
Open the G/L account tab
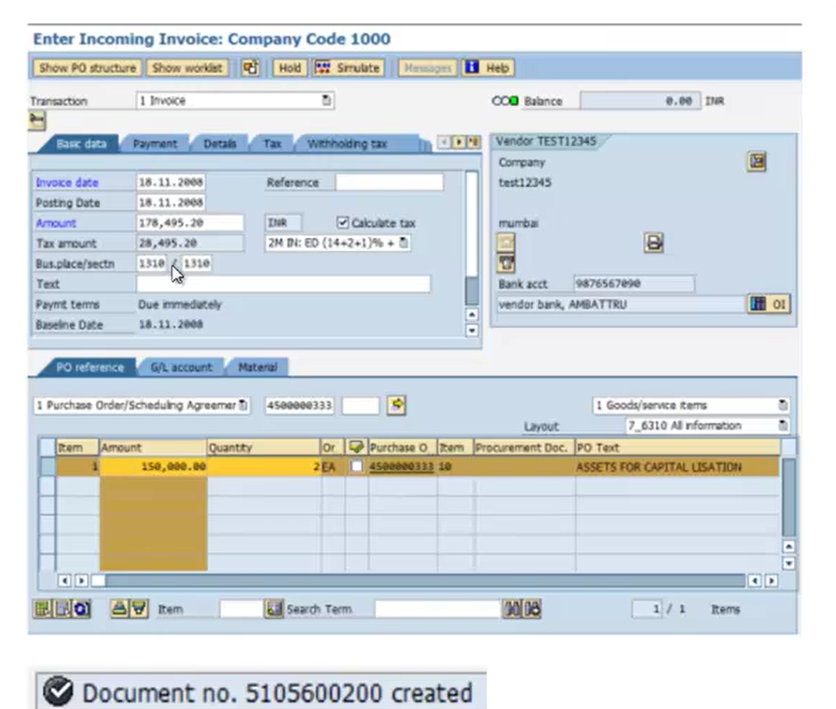click(181, 367)
